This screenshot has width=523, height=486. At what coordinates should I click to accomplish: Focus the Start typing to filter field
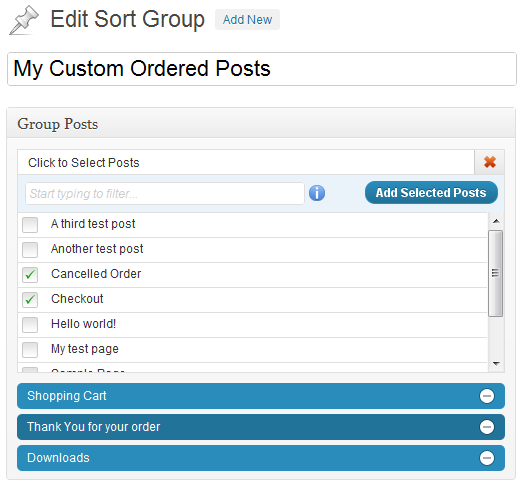(165, 193)
